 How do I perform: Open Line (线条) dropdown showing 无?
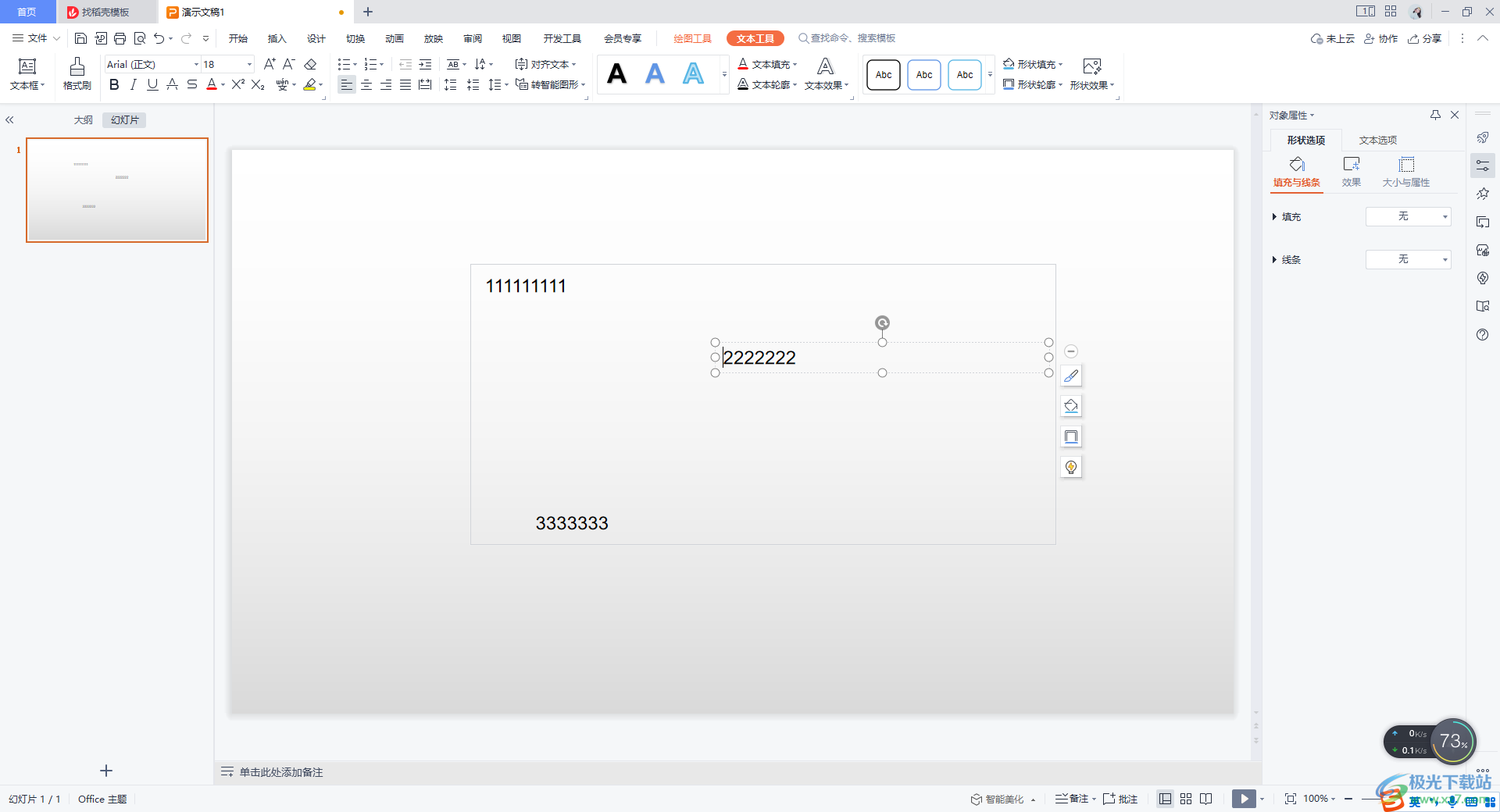point(1408,259)
